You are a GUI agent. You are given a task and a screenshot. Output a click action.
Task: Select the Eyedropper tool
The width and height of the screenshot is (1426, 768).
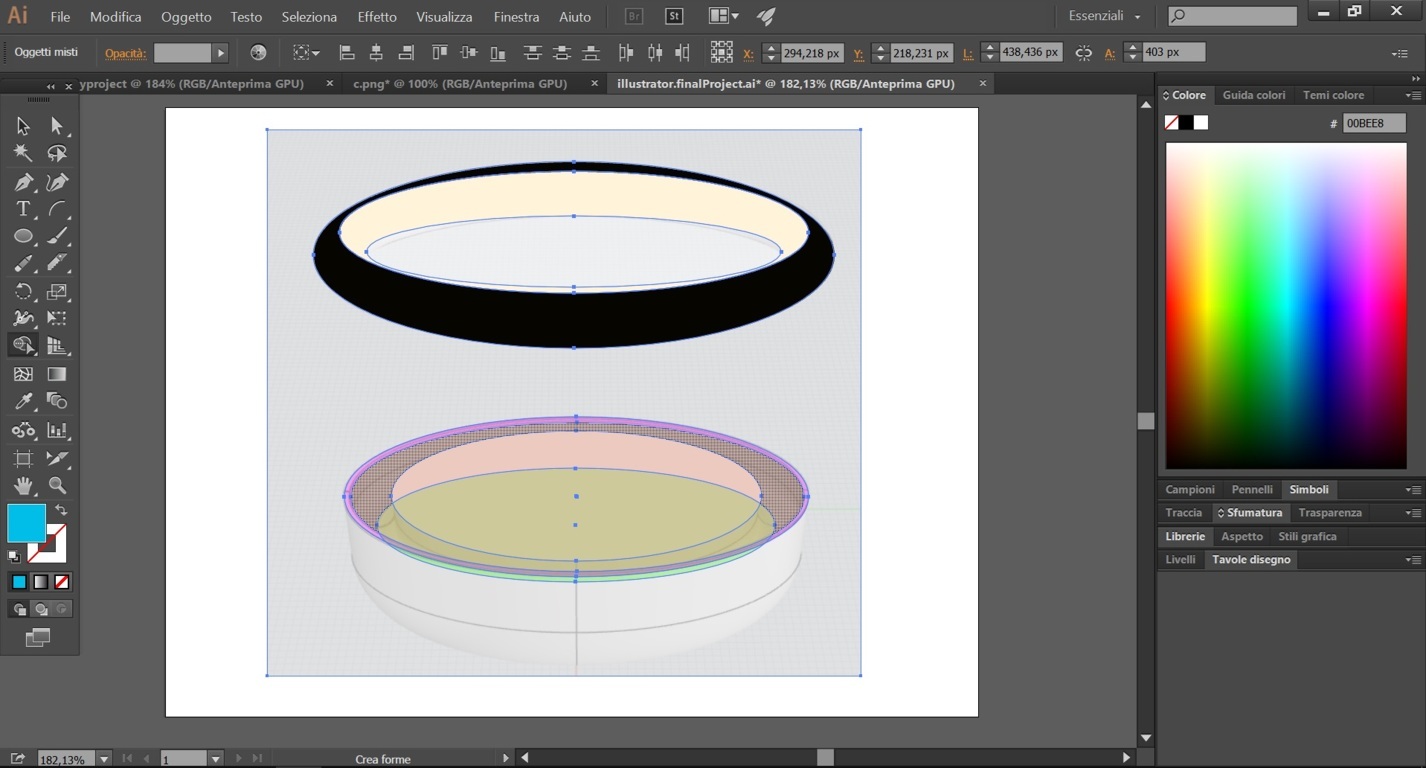tap(22, 400)
